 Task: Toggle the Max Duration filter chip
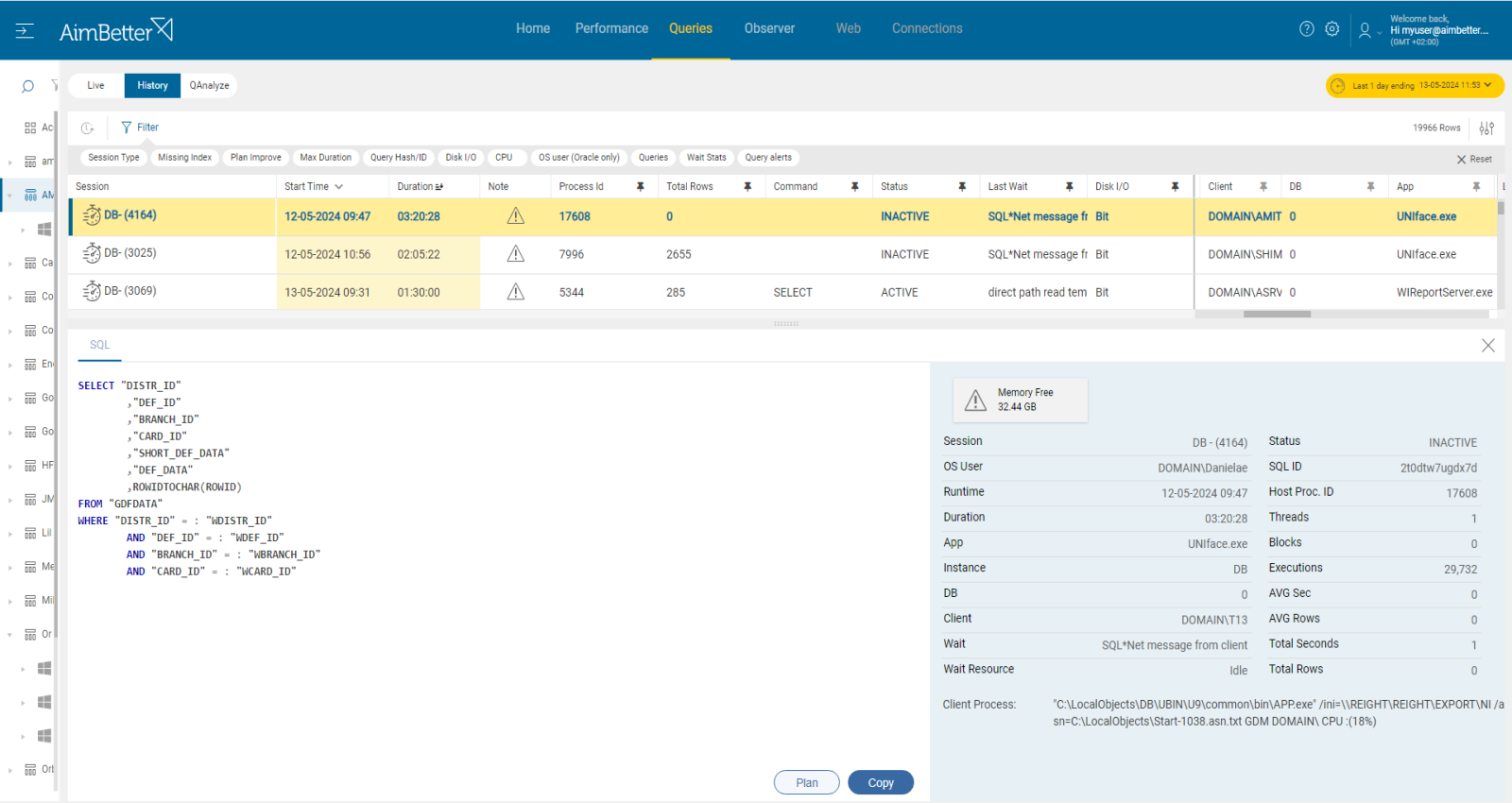326,158
